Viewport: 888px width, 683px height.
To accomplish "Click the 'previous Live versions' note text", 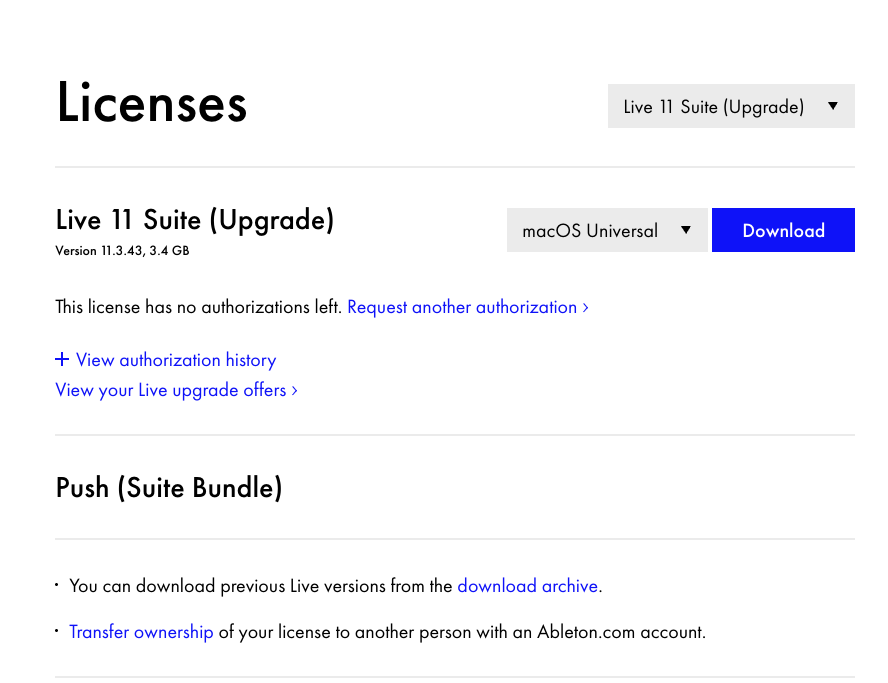I will 260,586.
